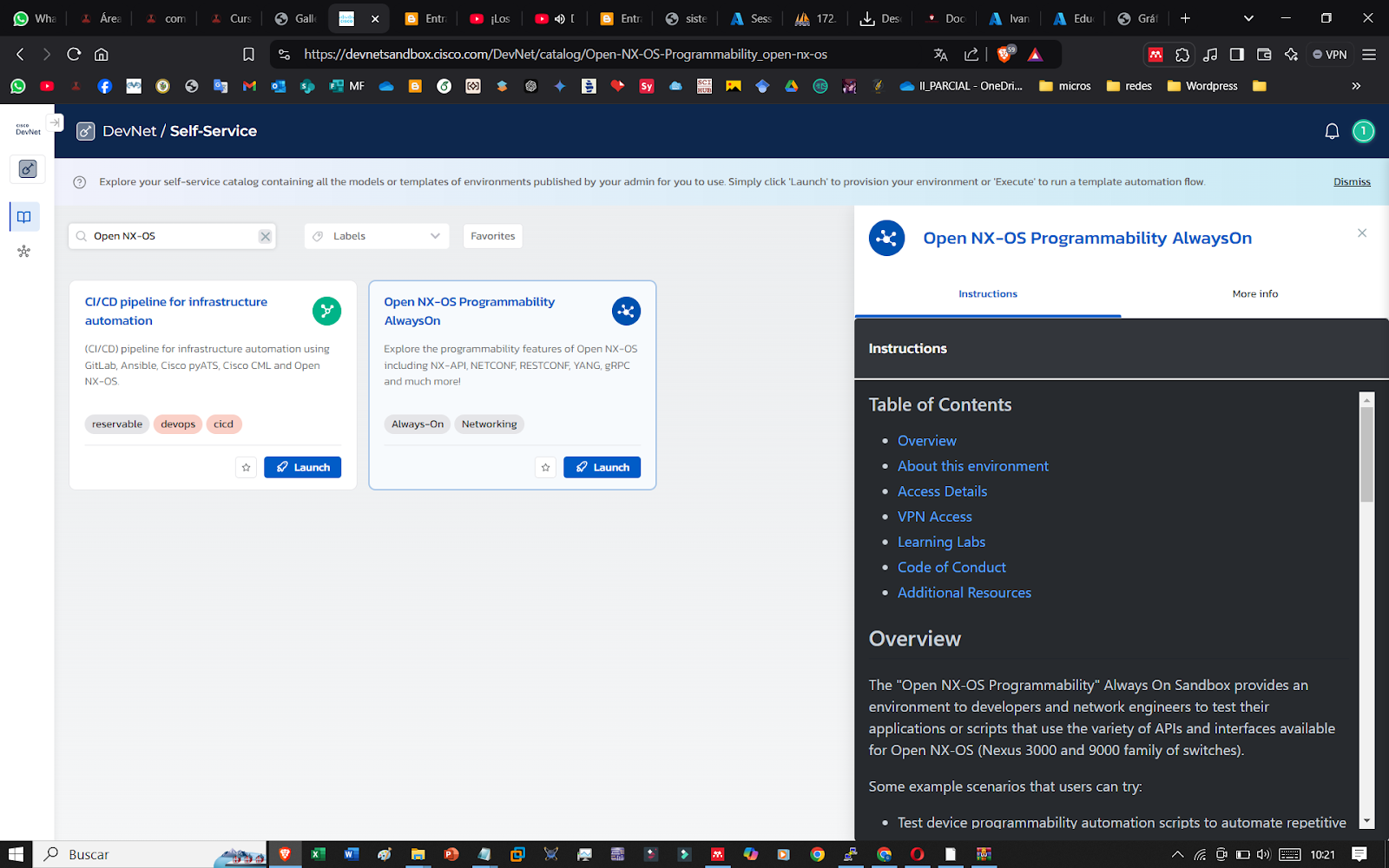
Task: Close the details side panel
Action: [x=1362, y=233]
